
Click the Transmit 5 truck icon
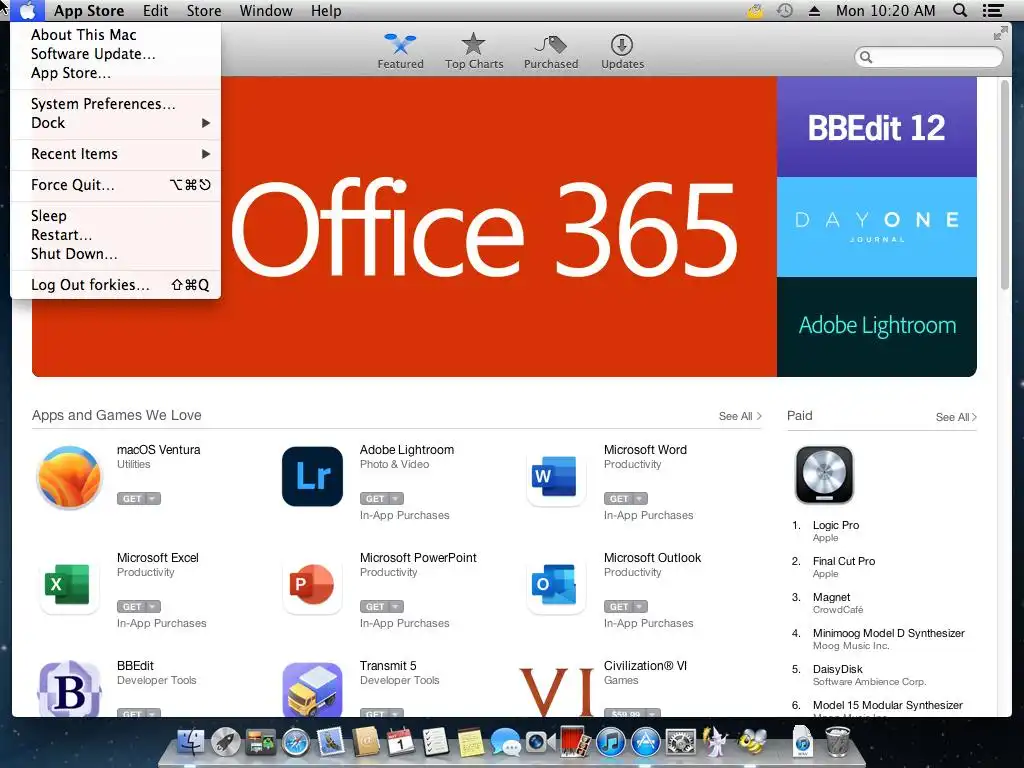coord(312,689)
